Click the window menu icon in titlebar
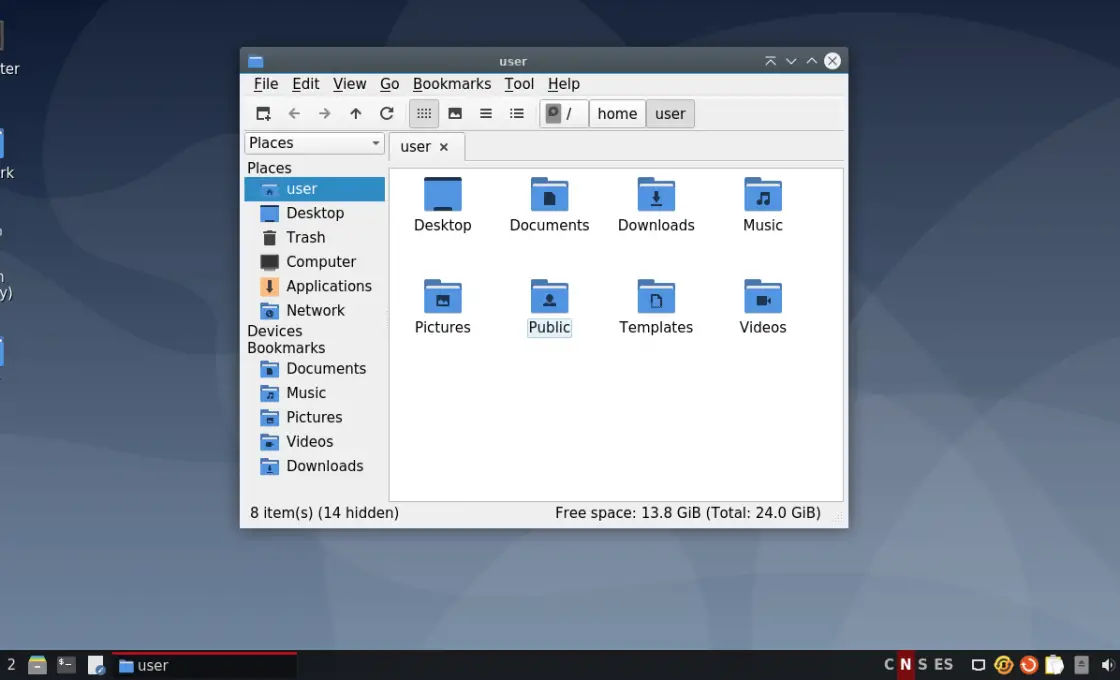 [256, 61]
